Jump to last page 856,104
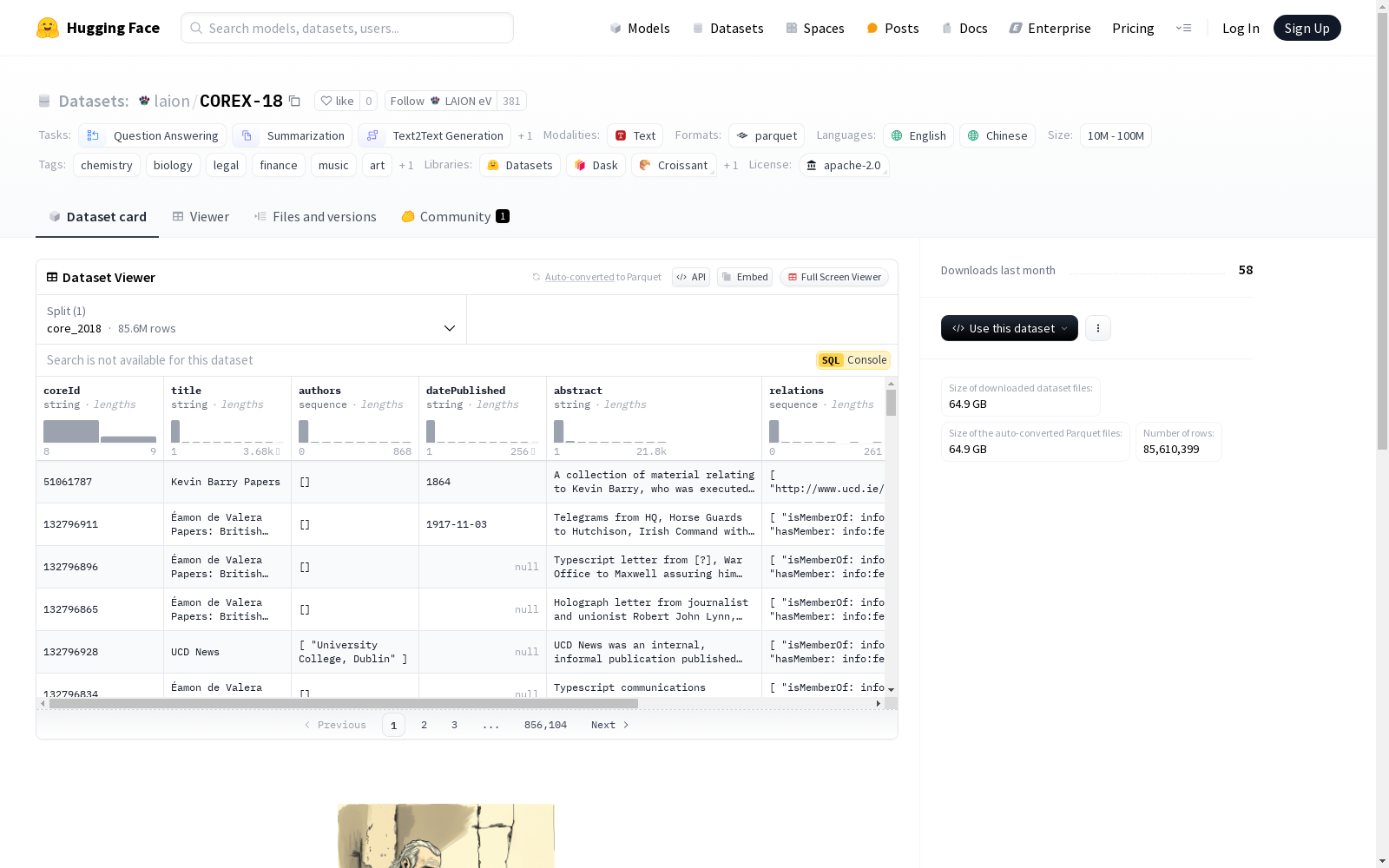 tap(545, 725)
